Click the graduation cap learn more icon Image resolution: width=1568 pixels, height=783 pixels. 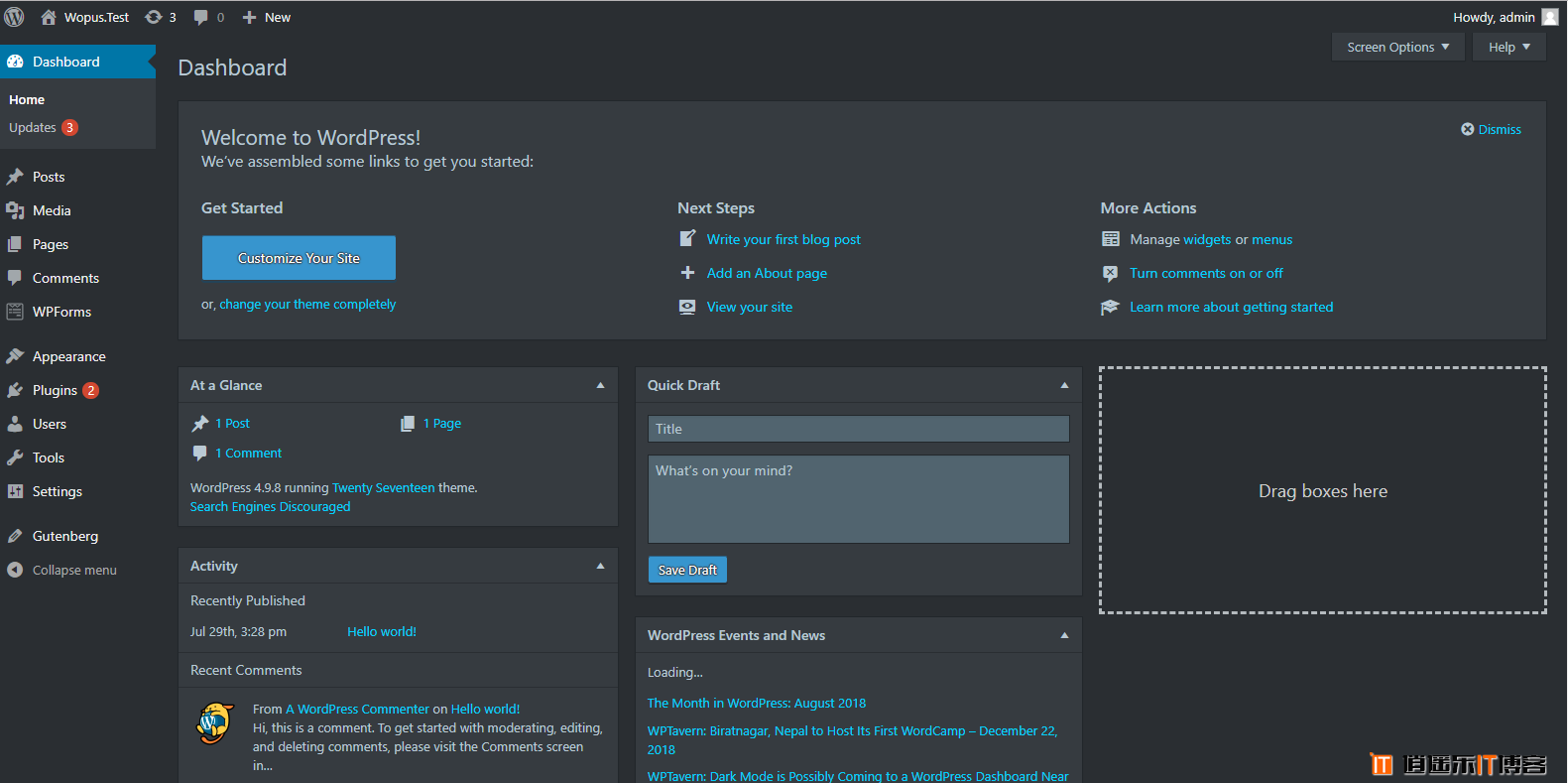1110,308
